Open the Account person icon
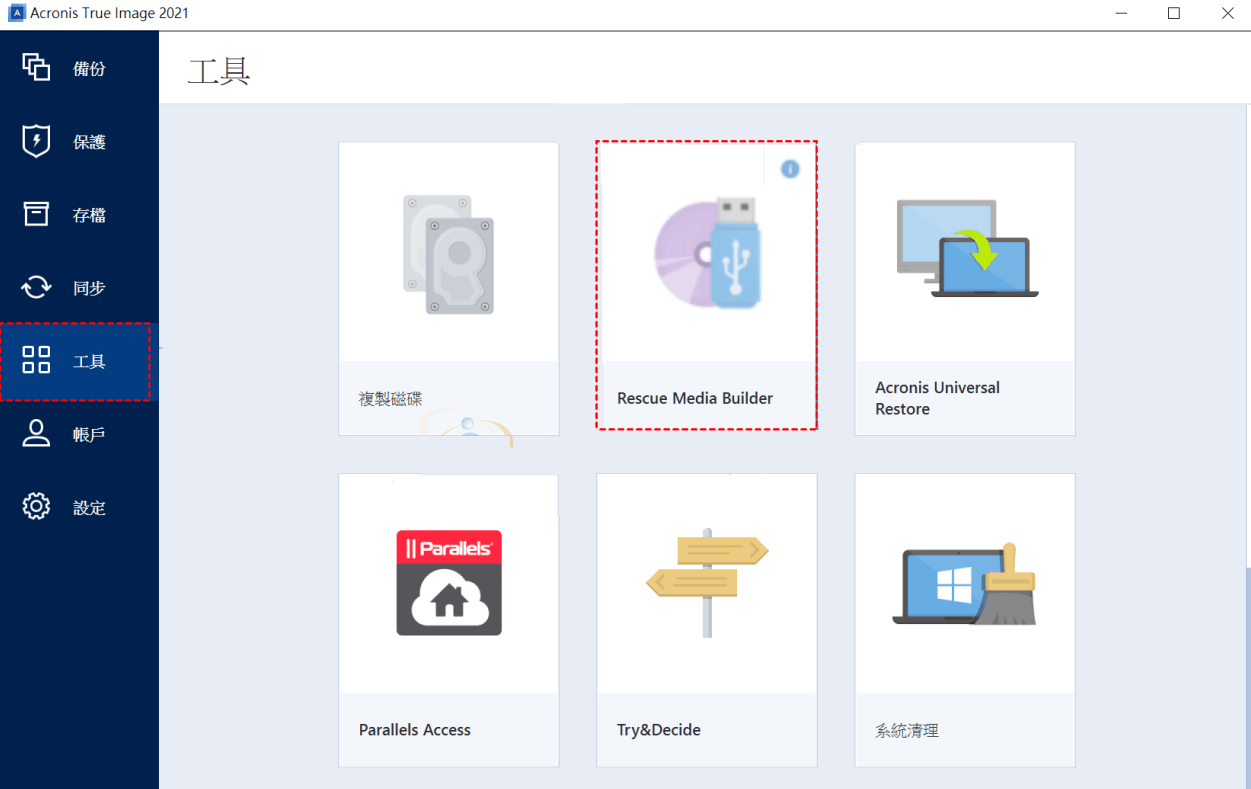Viewport: 1251px width, 789px height. tap(36, 434)
